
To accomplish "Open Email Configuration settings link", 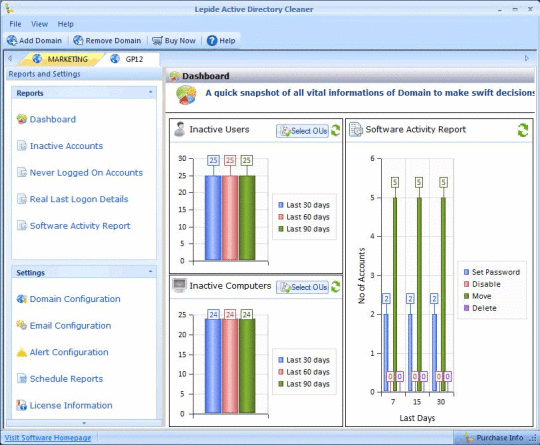I will 70,325.
